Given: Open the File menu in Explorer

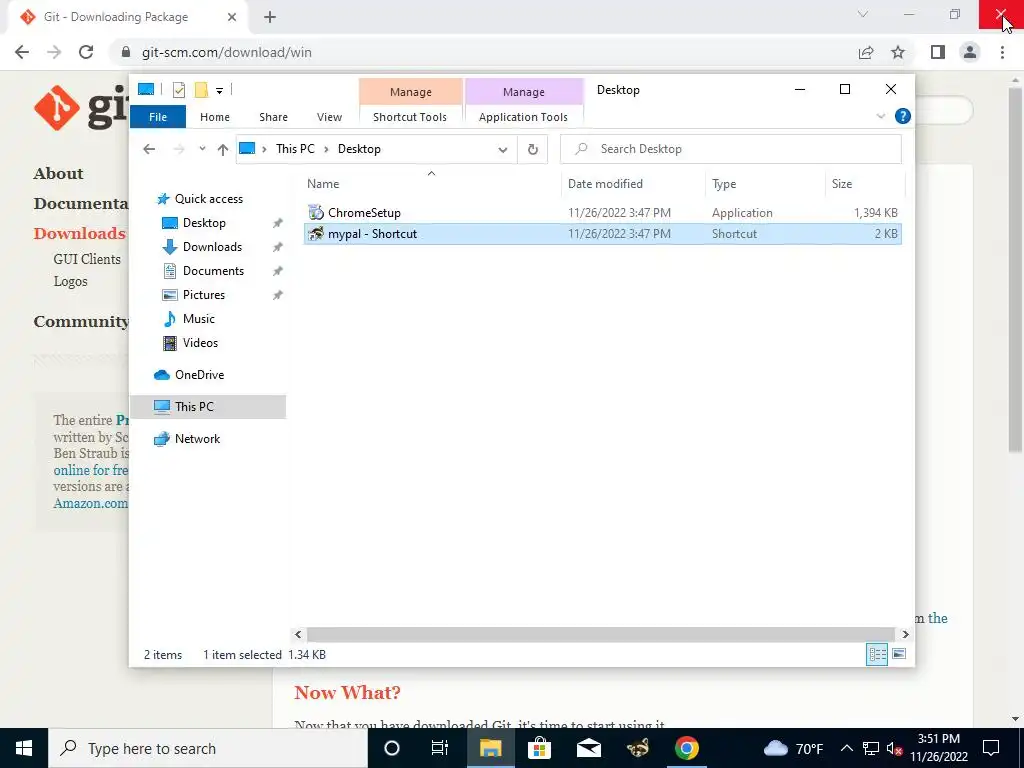Looking at the screenshot, I should (158, 117).
